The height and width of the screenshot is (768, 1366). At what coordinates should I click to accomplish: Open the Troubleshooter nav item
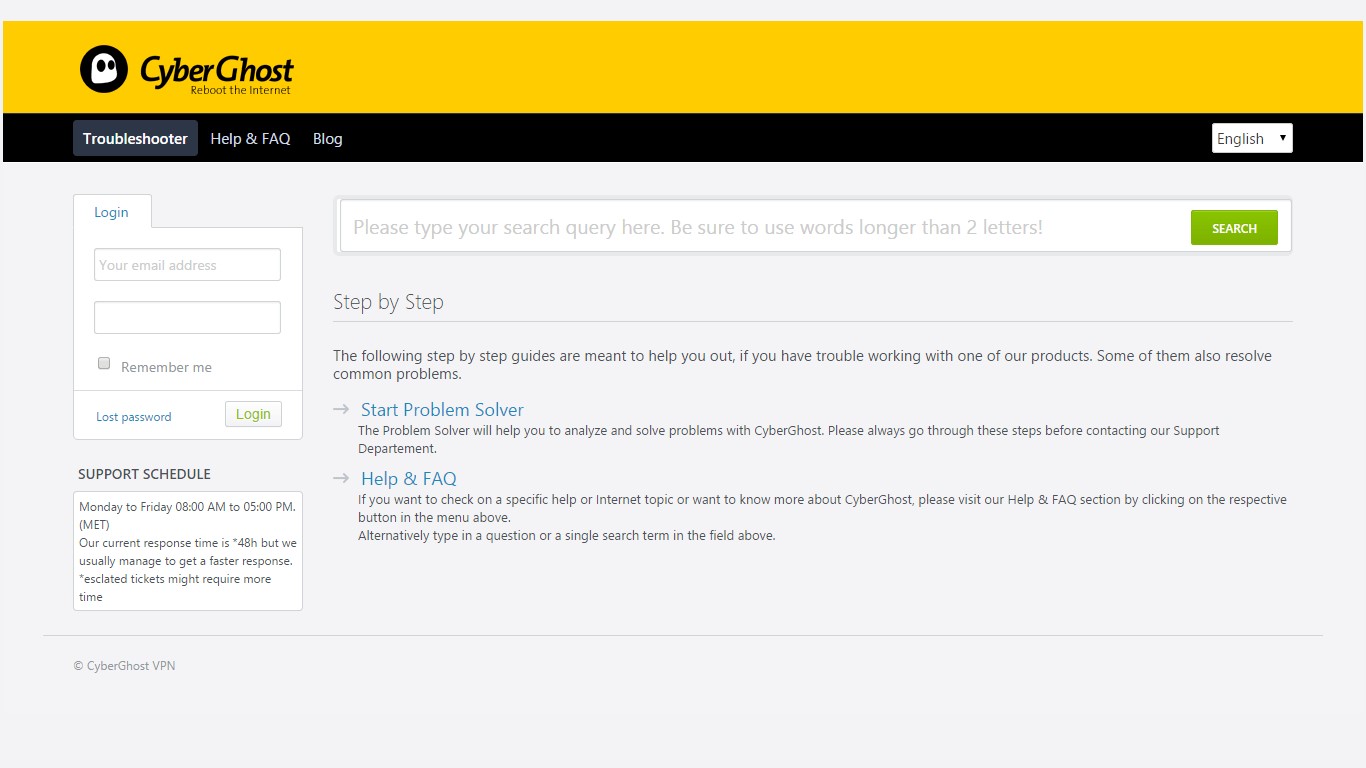point(135,138)
